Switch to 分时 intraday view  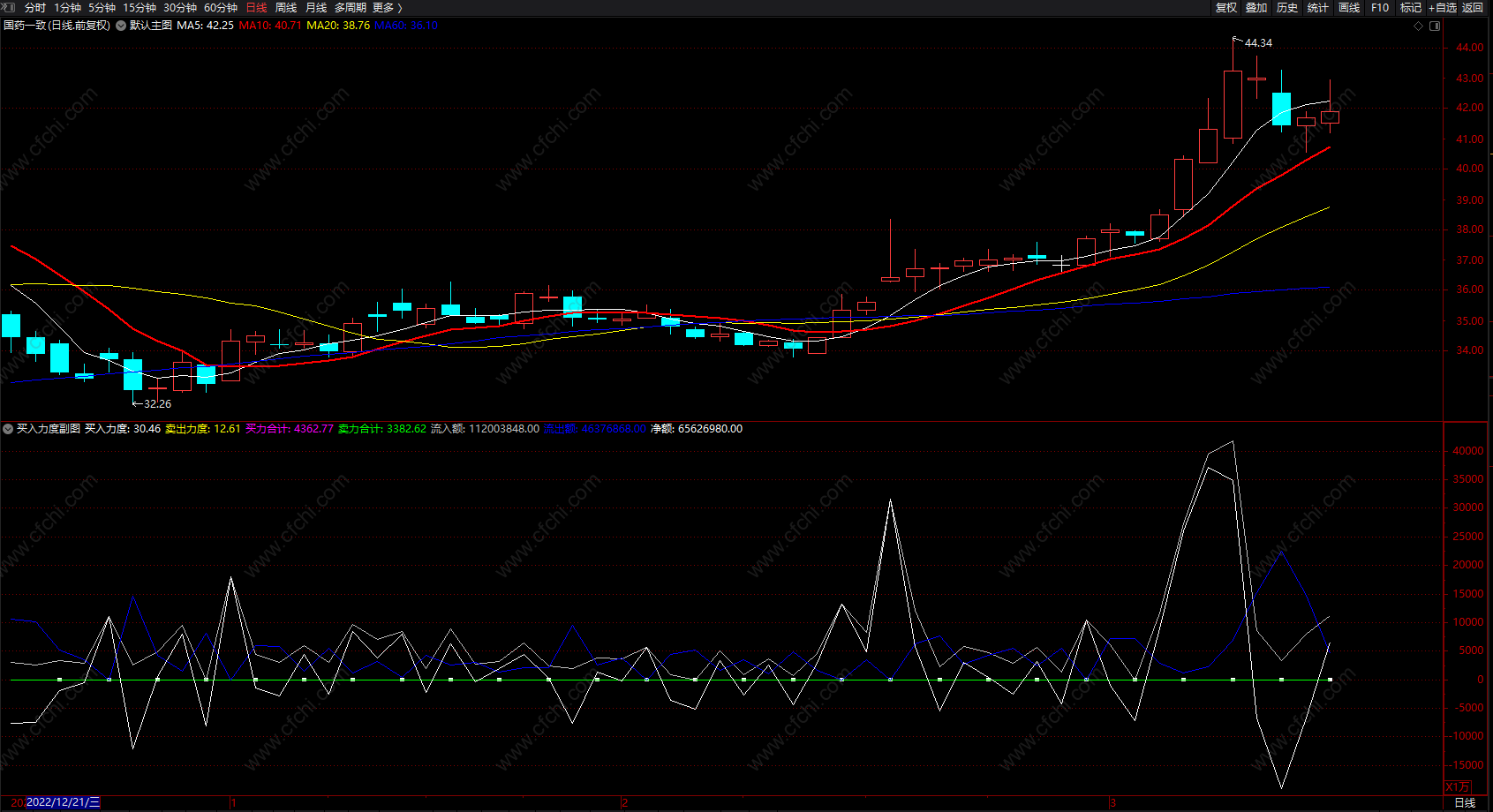coord(35,7)
